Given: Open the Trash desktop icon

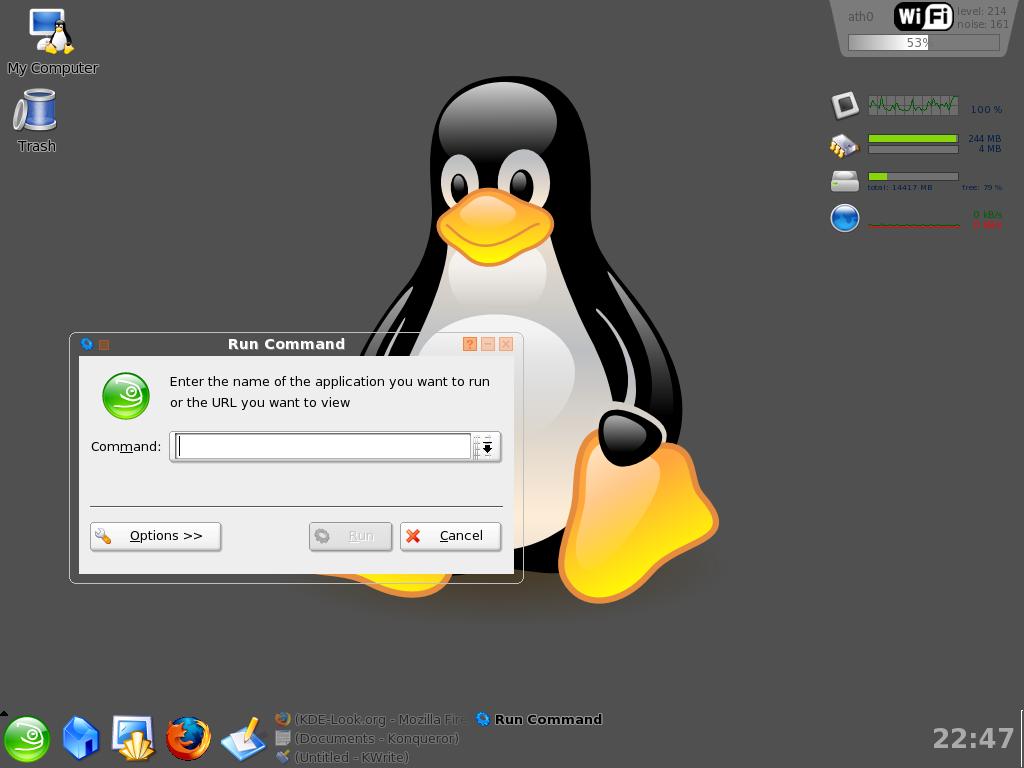Looking at the screenshot, I should 36,121.
